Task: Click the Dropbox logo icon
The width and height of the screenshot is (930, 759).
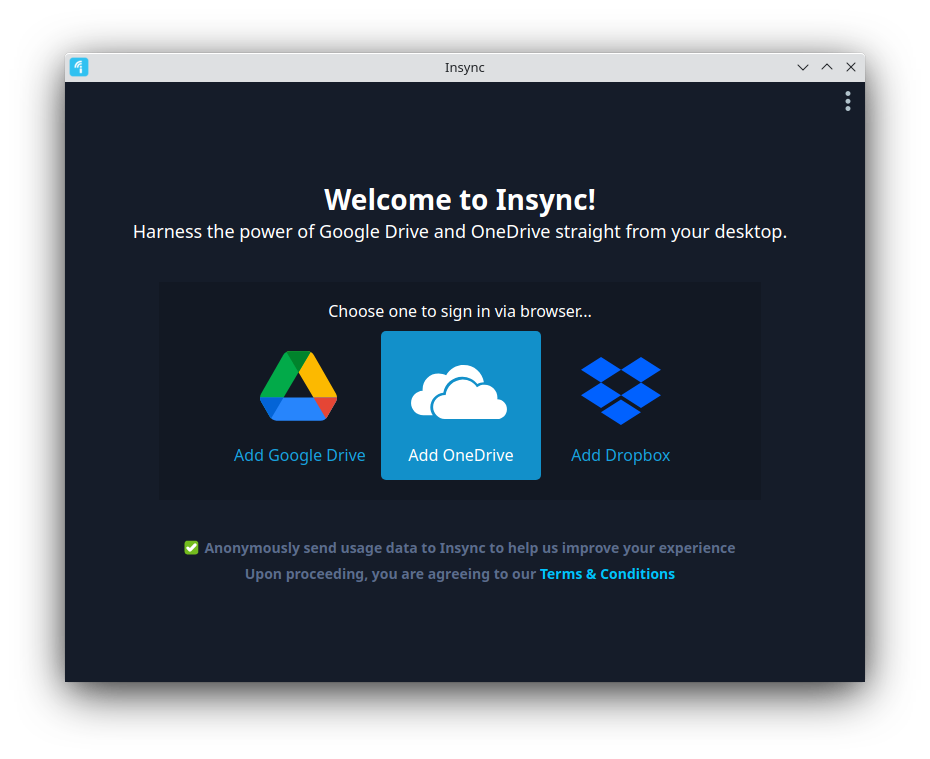Action: [x=620, y=390]
